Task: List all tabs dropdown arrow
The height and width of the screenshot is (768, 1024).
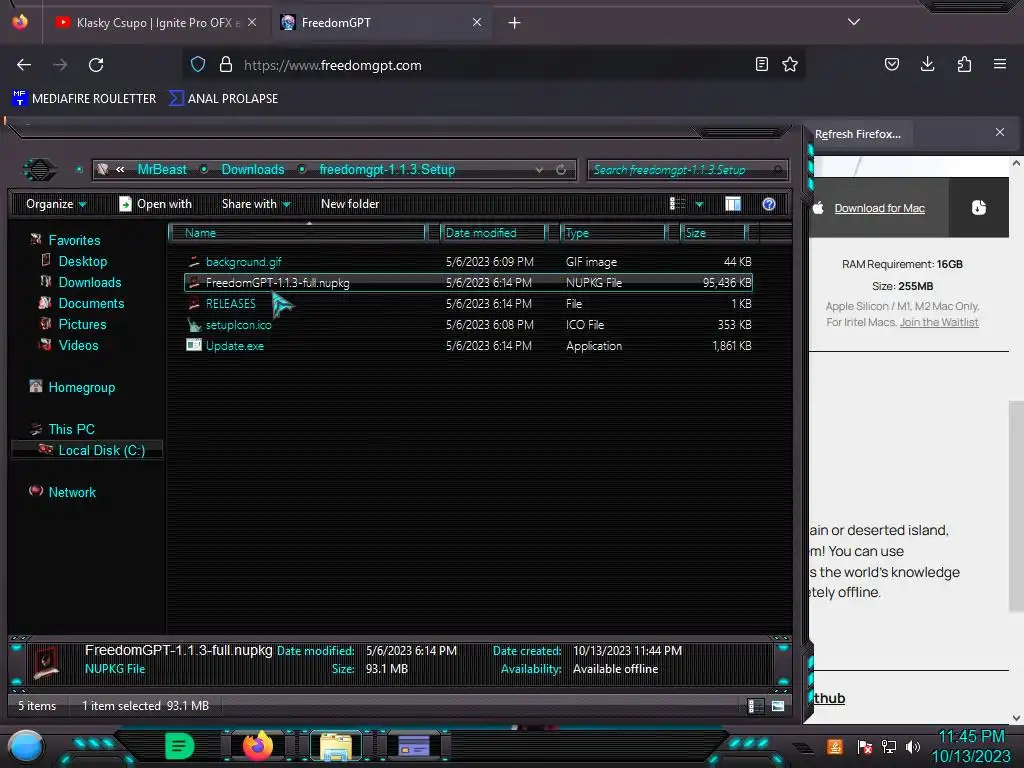Action: (853, 22)
